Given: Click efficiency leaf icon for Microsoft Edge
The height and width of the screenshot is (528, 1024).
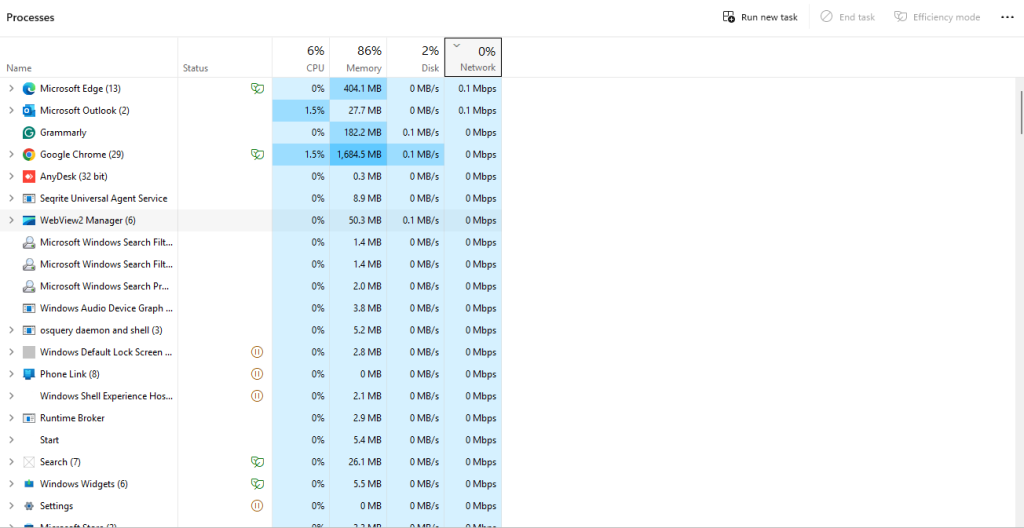Looking at the screenshot, I should point(257,88).
